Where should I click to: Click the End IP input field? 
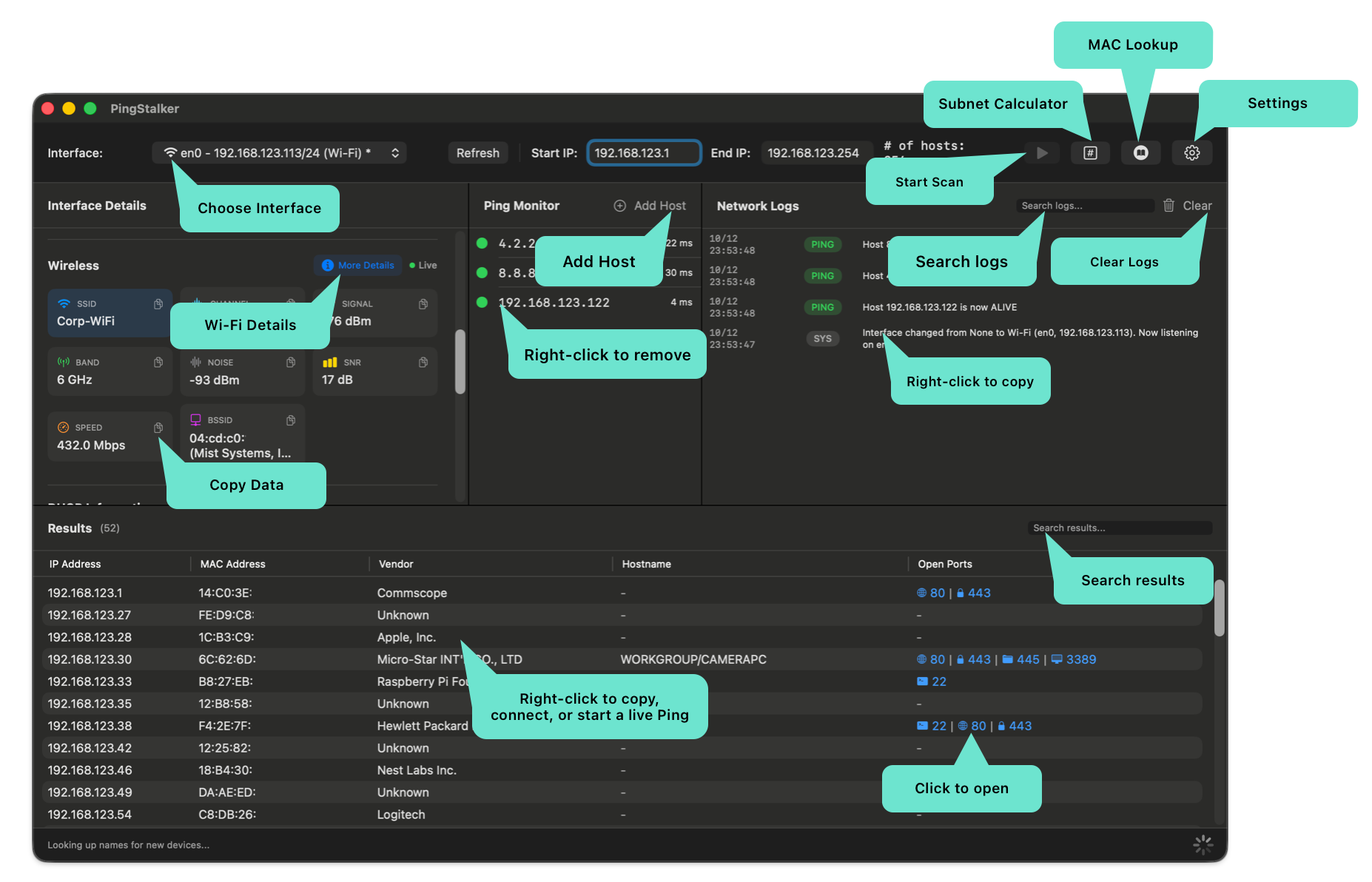tap(813, 153)
